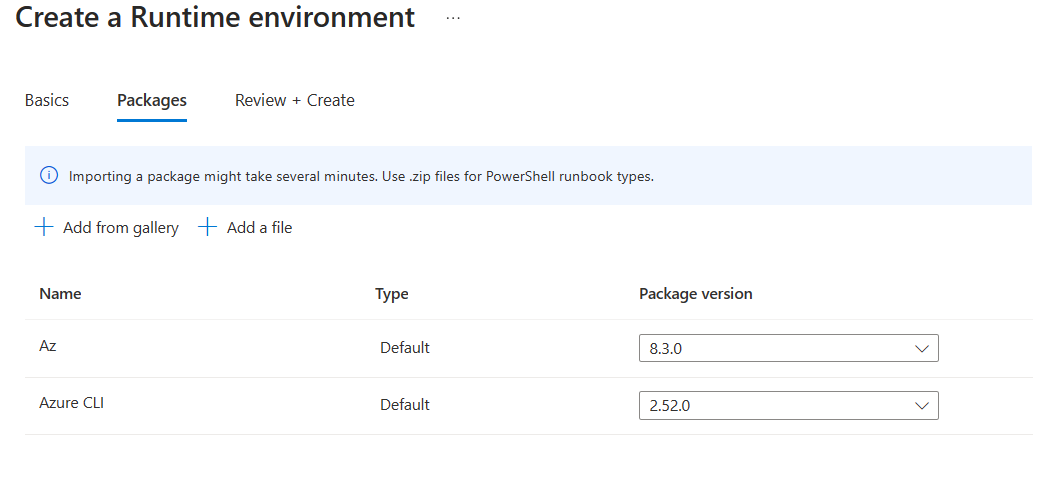Click the Default type in the Az row

[x=405, y=348]
